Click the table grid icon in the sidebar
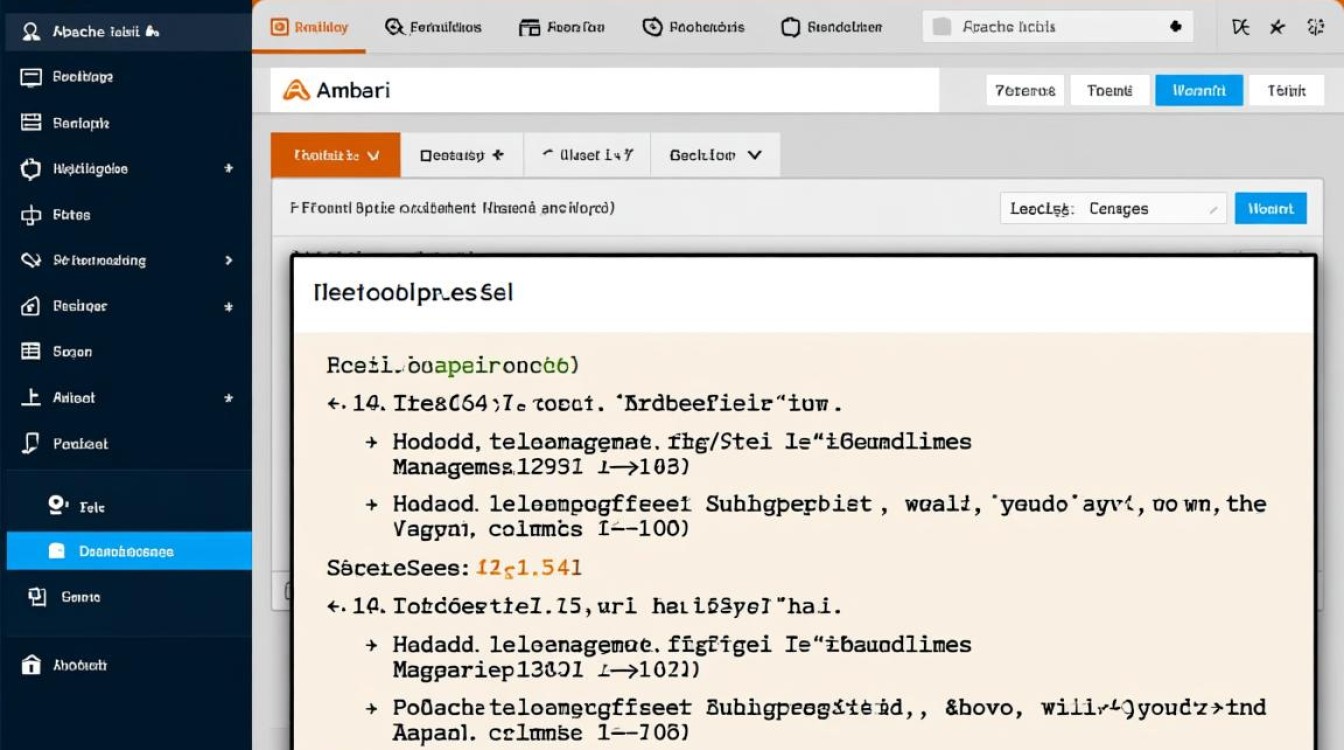 point(31,352)
